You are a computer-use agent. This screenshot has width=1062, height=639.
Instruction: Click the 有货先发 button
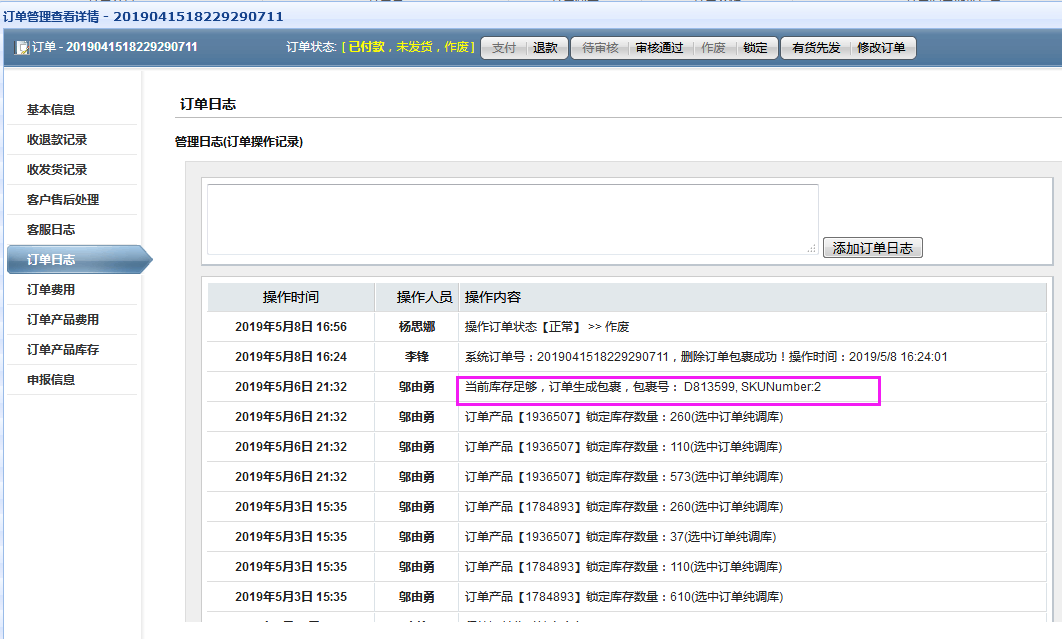point(816,48)
